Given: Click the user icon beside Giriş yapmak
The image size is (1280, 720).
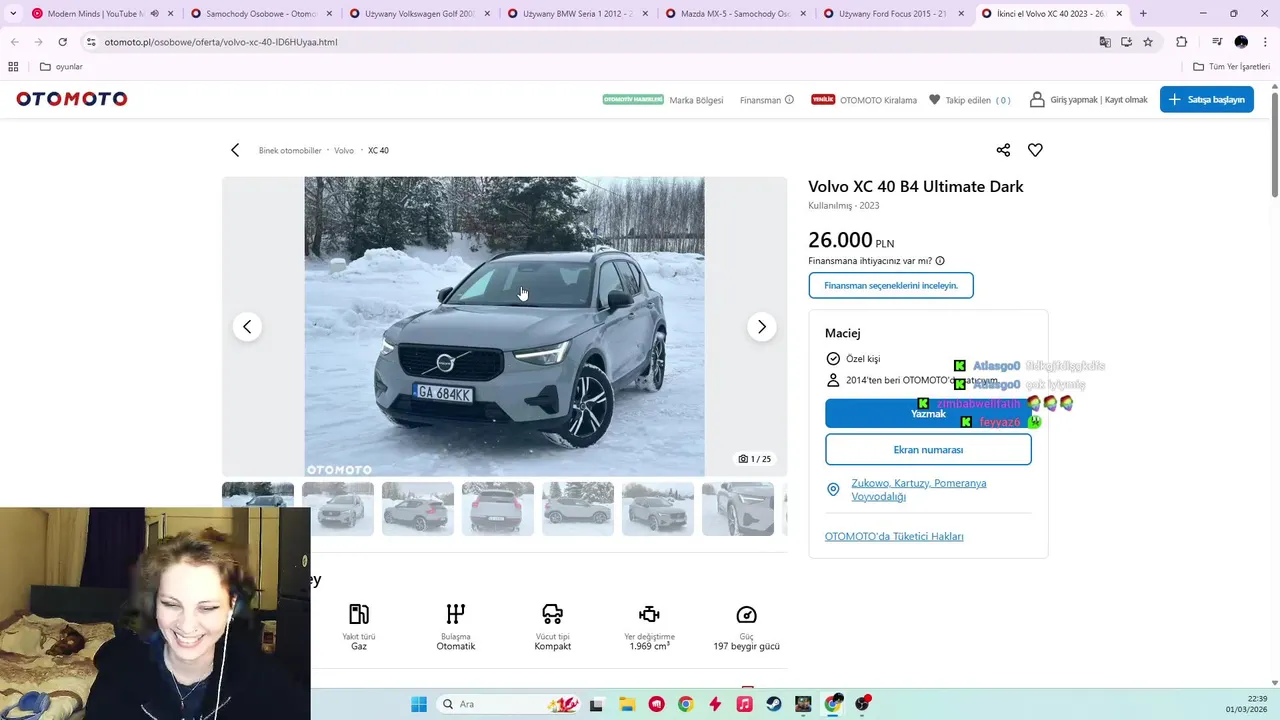Looking at the screenshot, I should pos(1037,100).
